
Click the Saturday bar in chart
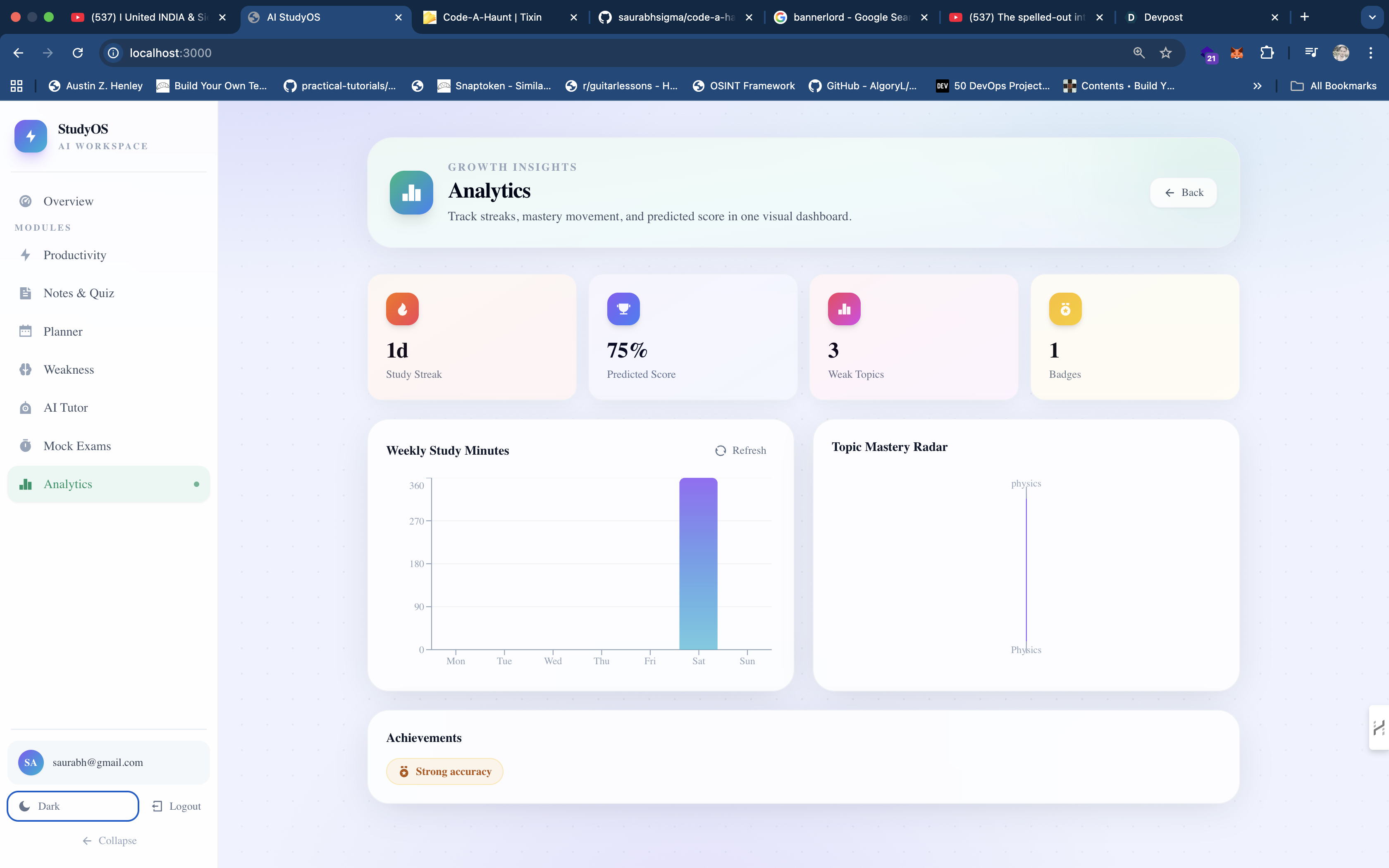pos(698,563)
